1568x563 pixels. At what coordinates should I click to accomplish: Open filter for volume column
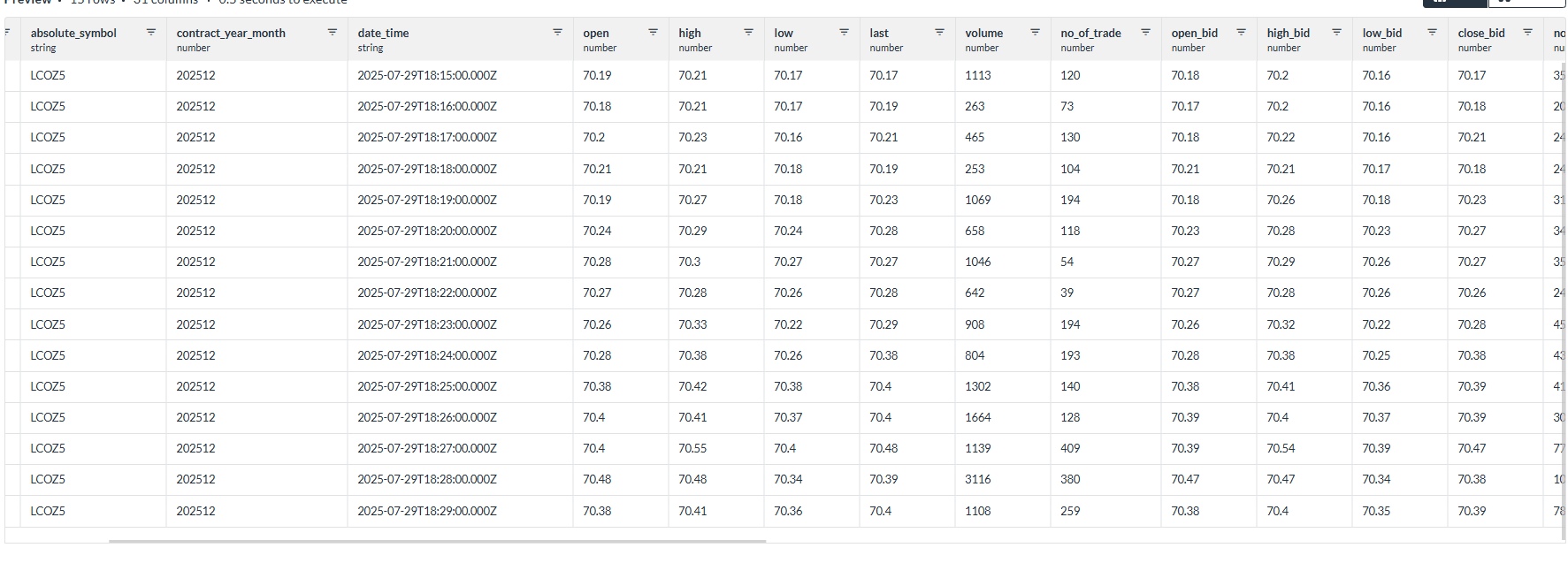pos(1036,32)
